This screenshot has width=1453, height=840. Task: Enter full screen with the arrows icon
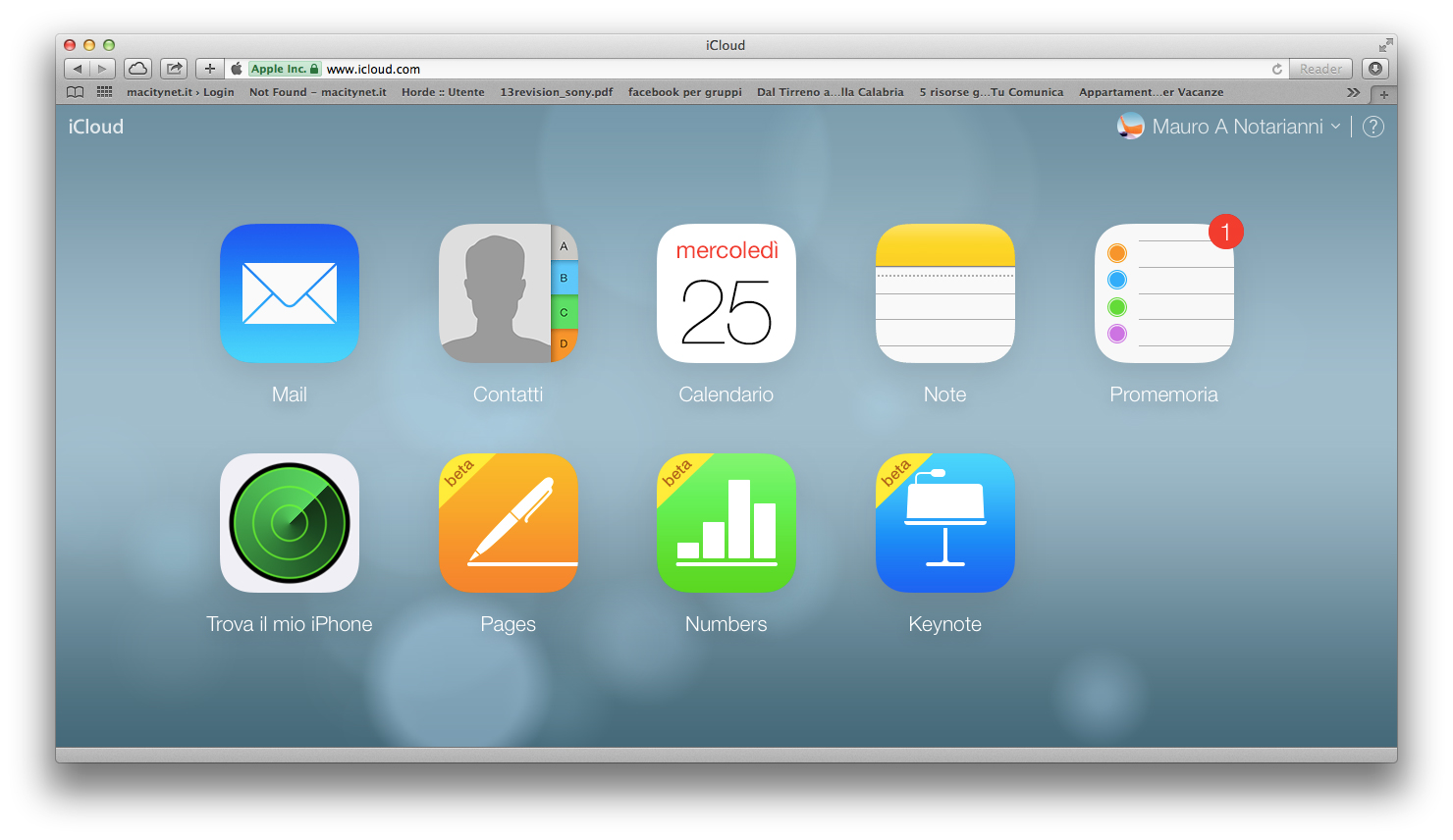pyautogui.click(x=1385, y=45)
